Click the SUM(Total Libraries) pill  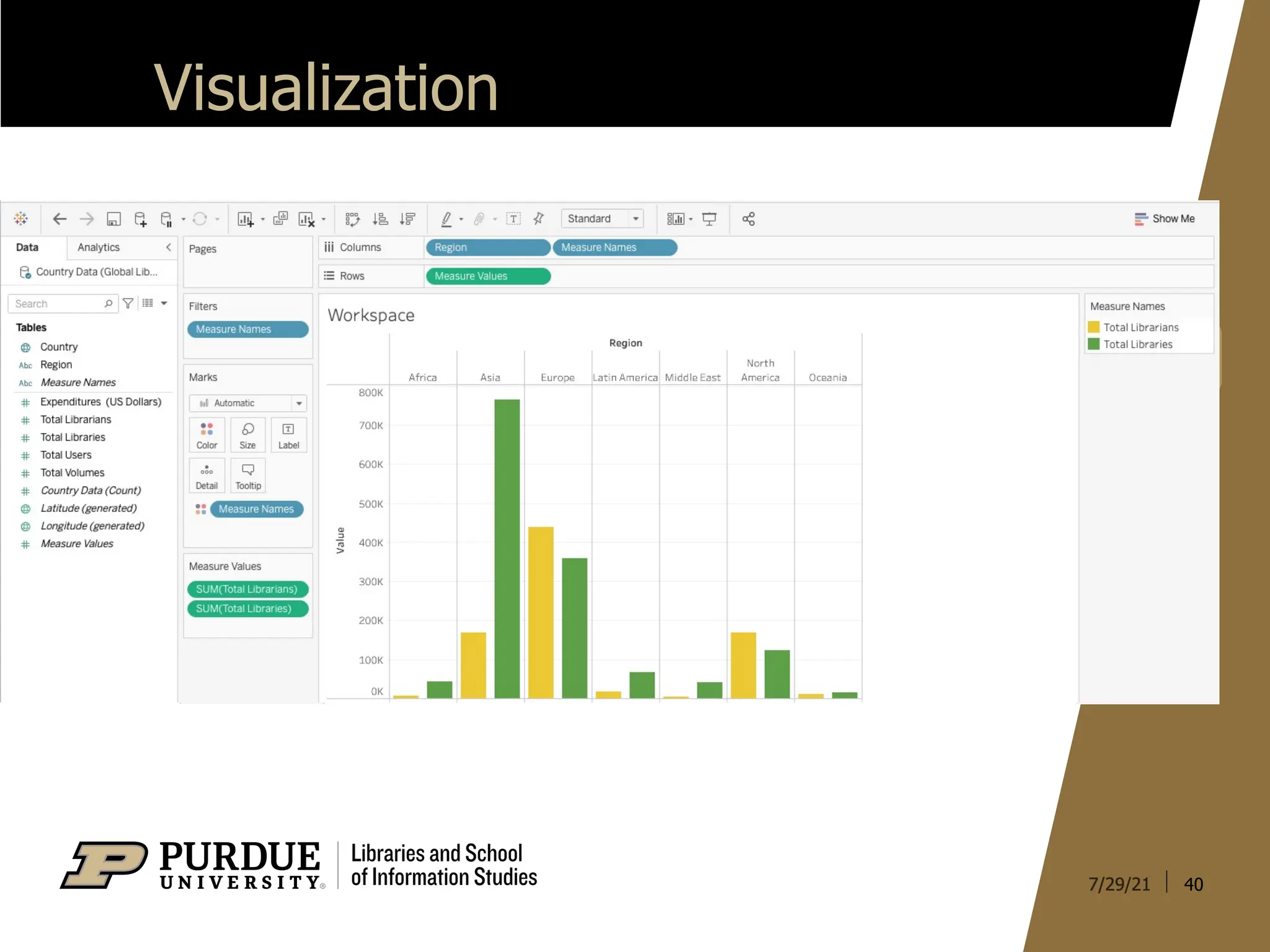click(248, 609)
